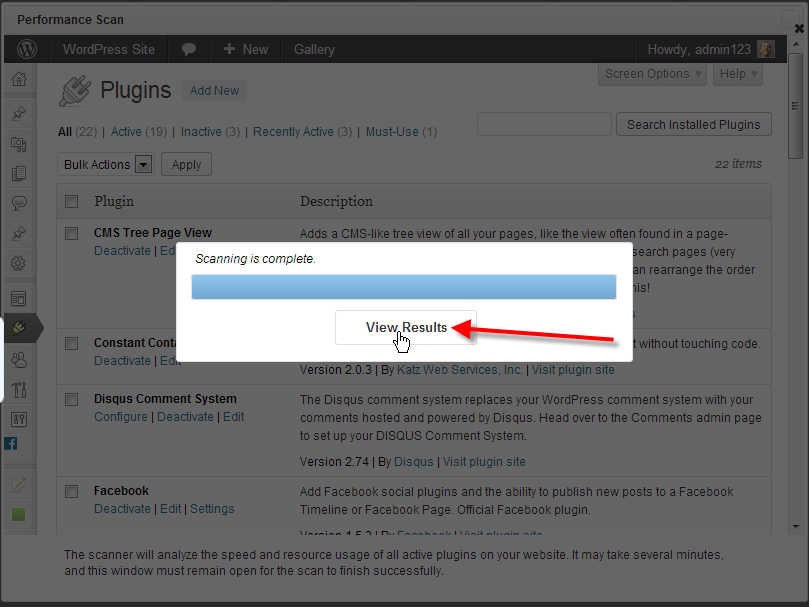Image resolution: width=809 pixels, height=607 pixels.
Task: Expand the Help tab
Action: [x=739, y=74]
